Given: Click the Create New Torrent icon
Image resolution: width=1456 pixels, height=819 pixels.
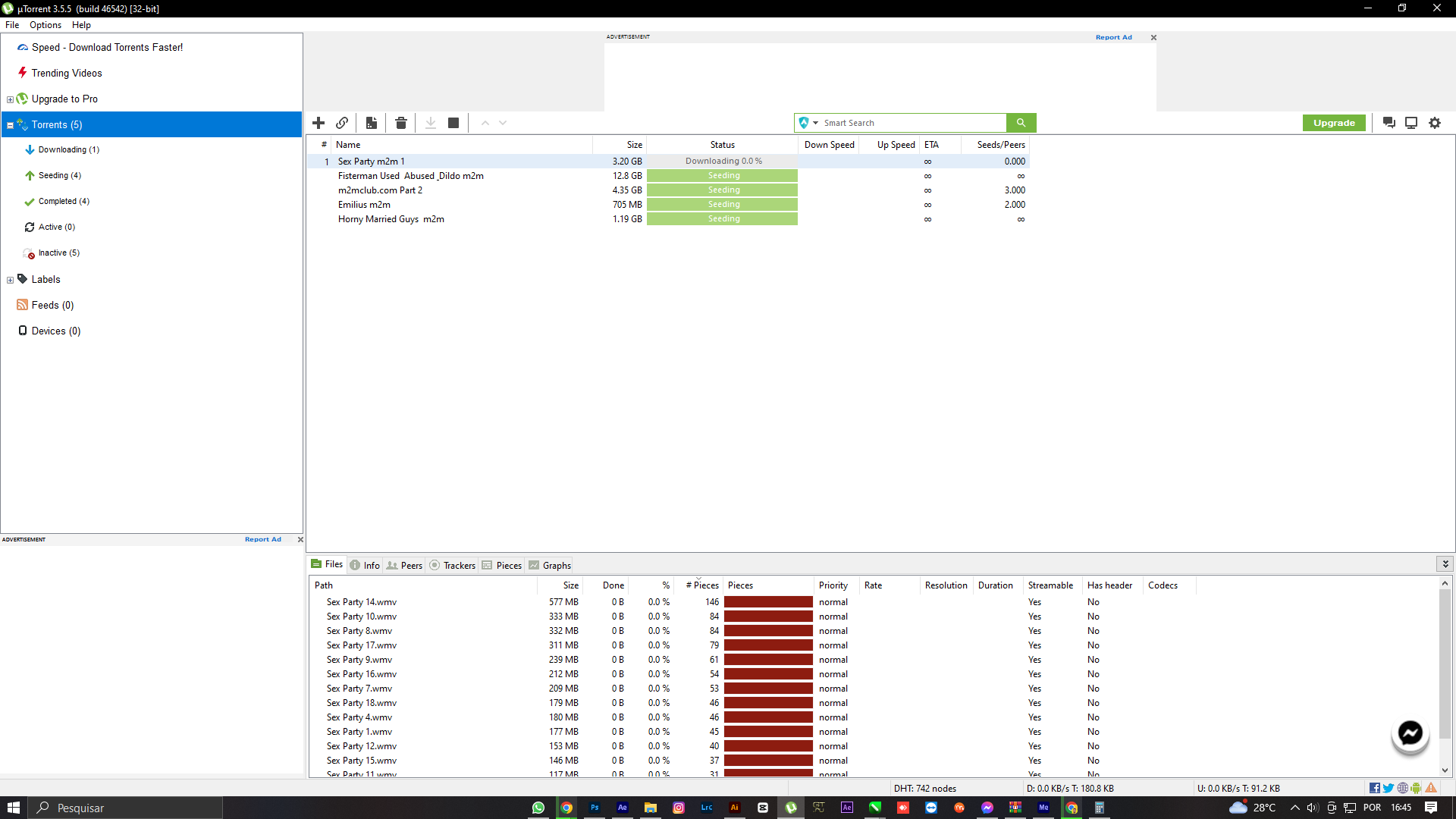Looking at the screenshot, I should [372, 123].
